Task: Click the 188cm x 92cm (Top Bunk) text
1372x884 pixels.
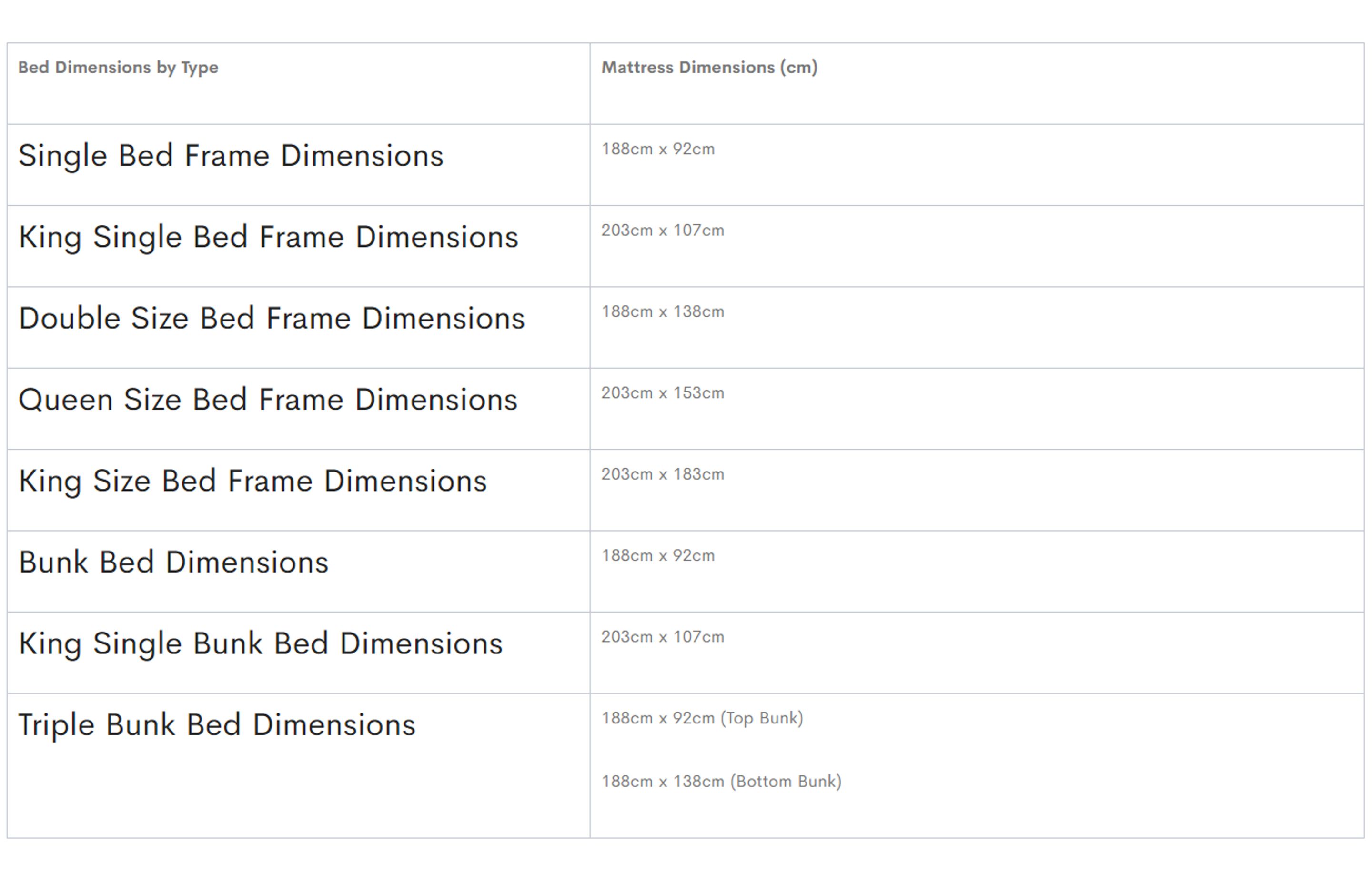Action: point(703,719)
